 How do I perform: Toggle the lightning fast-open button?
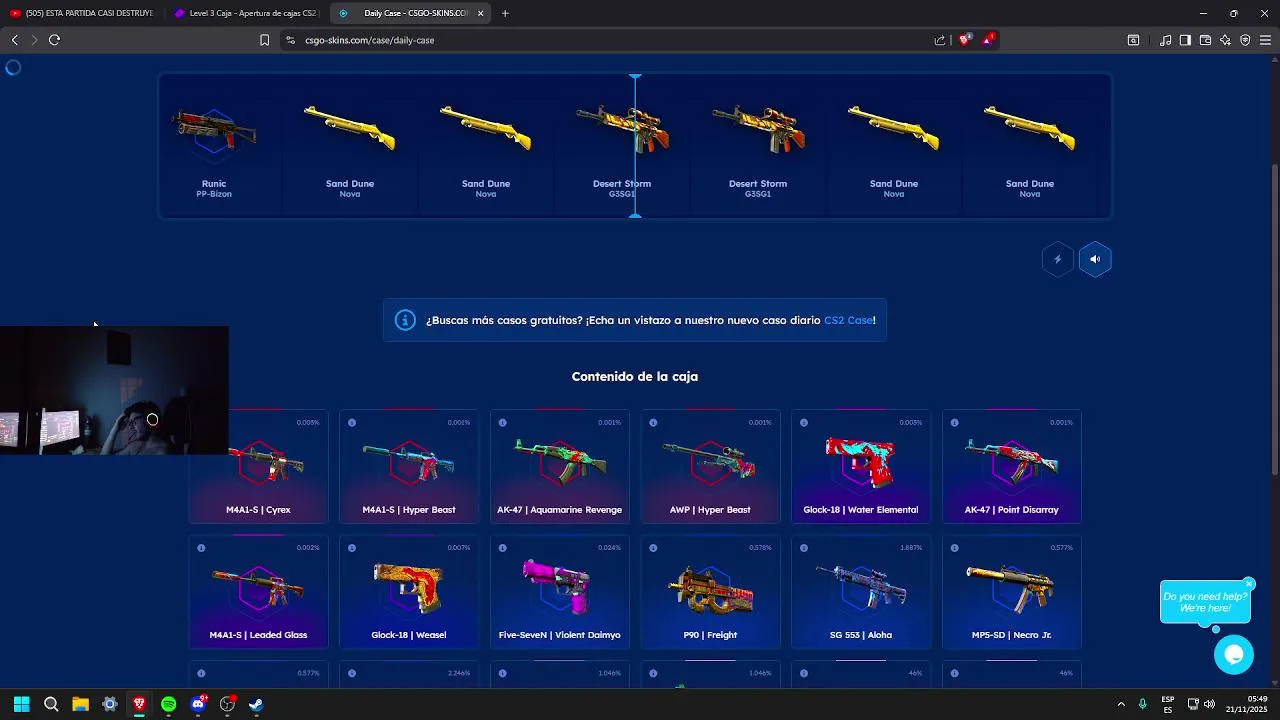click(1057, 259)
